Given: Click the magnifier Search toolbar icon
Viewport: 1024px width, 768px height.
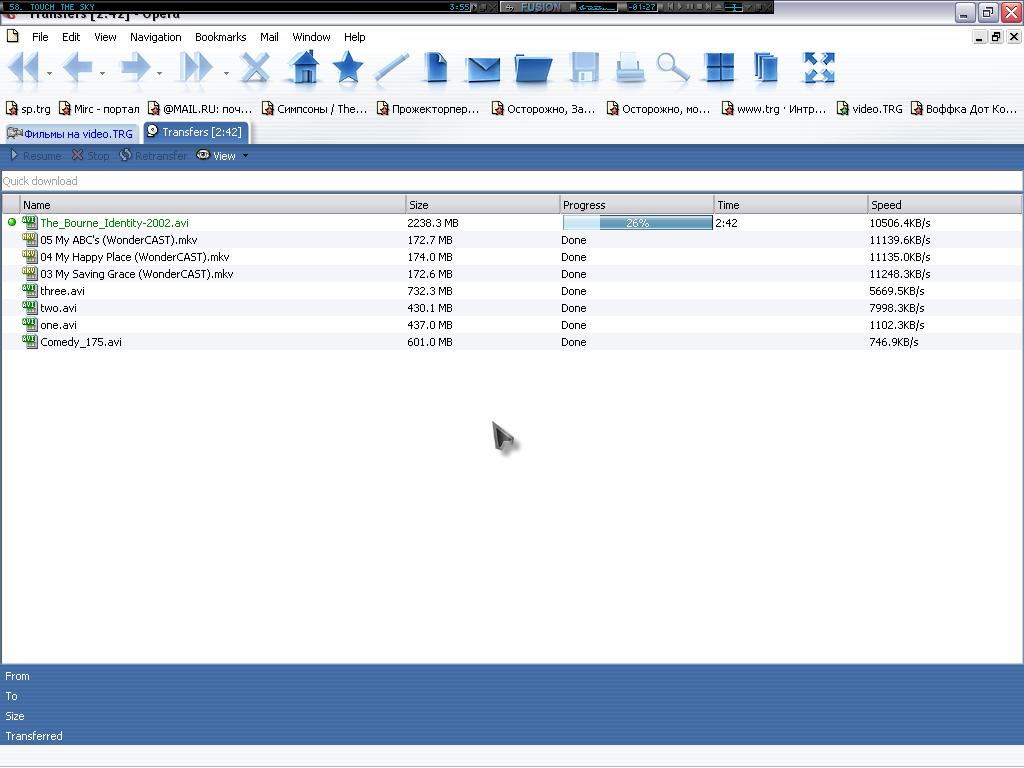Looking at the screenshot, I should click(672, 68).
